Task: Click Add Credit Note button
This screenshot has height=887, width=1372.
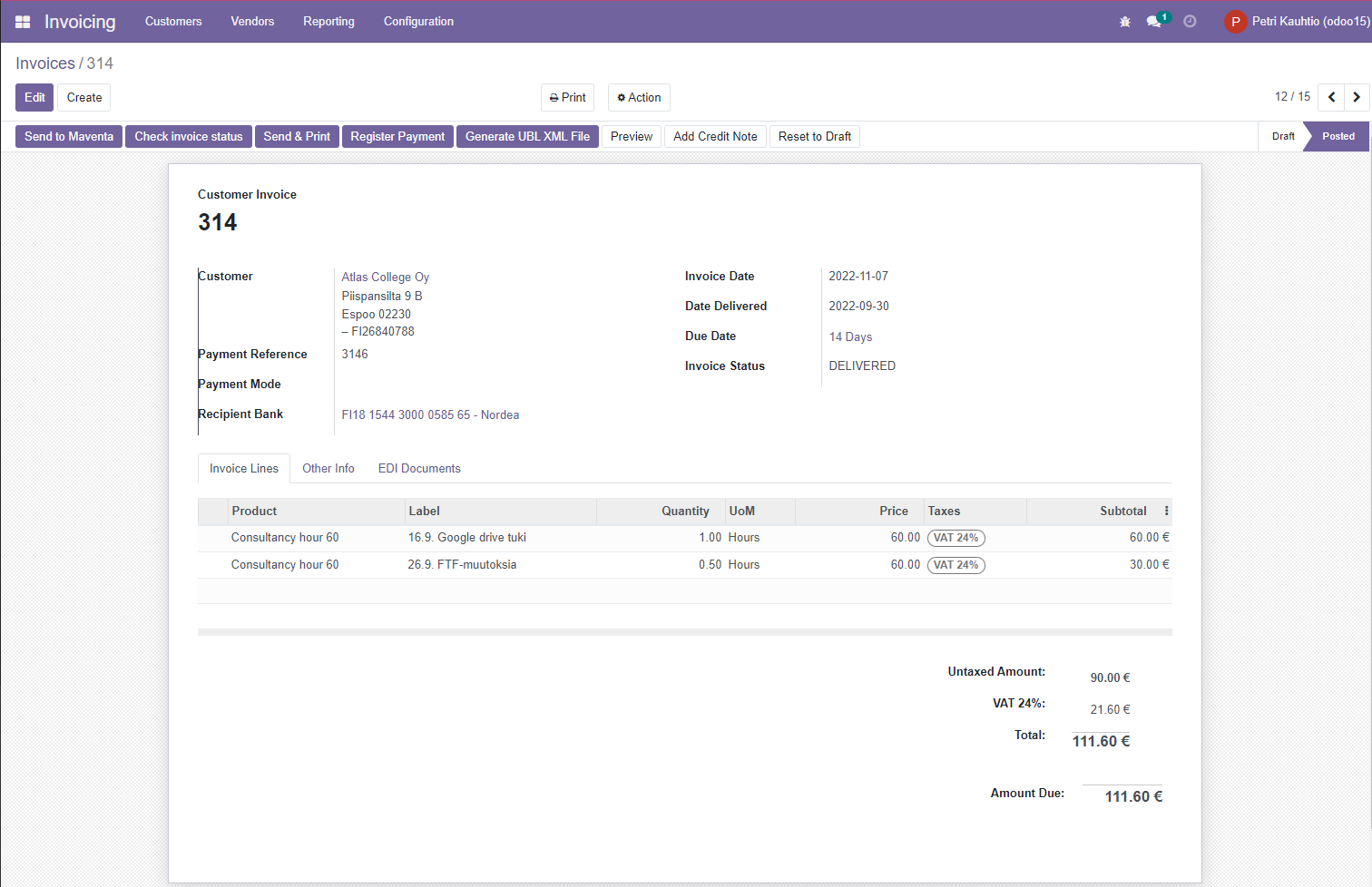Action: [715, 137]
